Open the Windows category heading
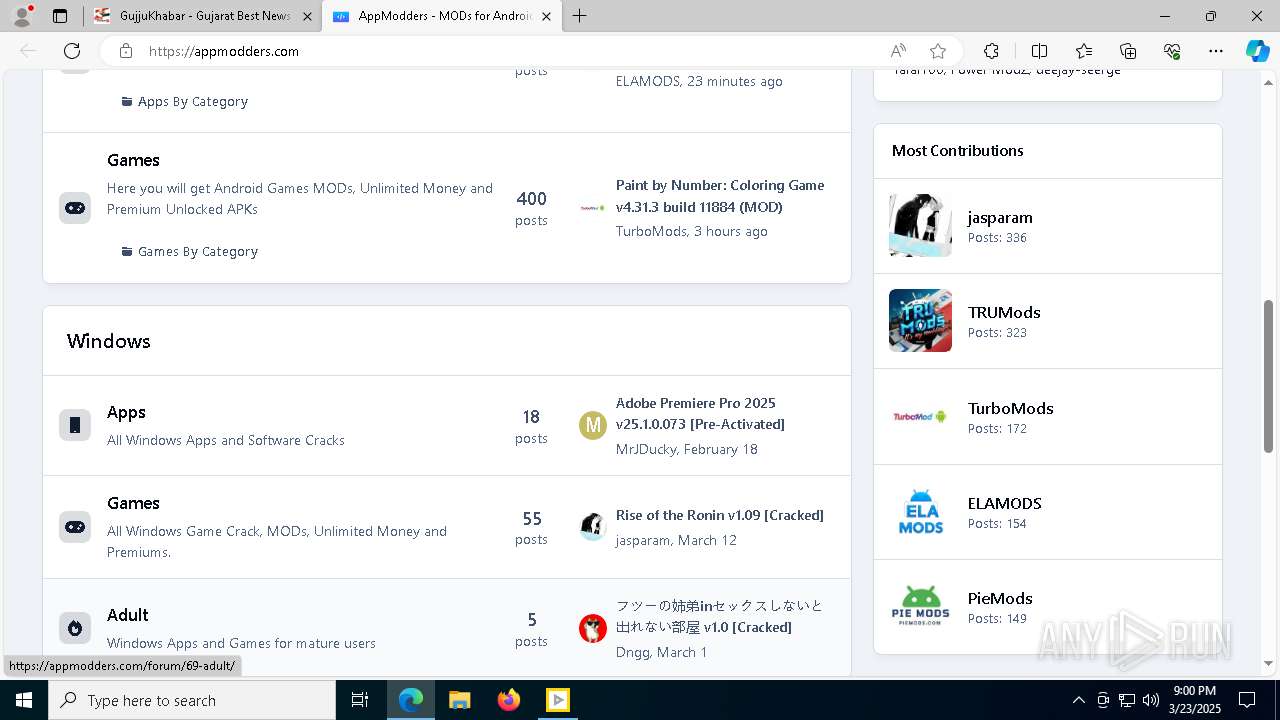 (109, 341)
